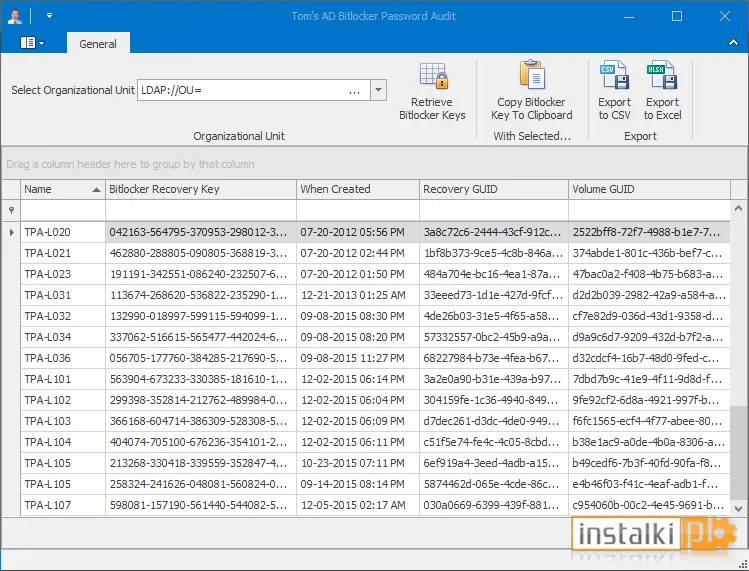Screen dimensions: 749x571
Task: Select the General ribbon tab
Action: [x=98, y=44]
